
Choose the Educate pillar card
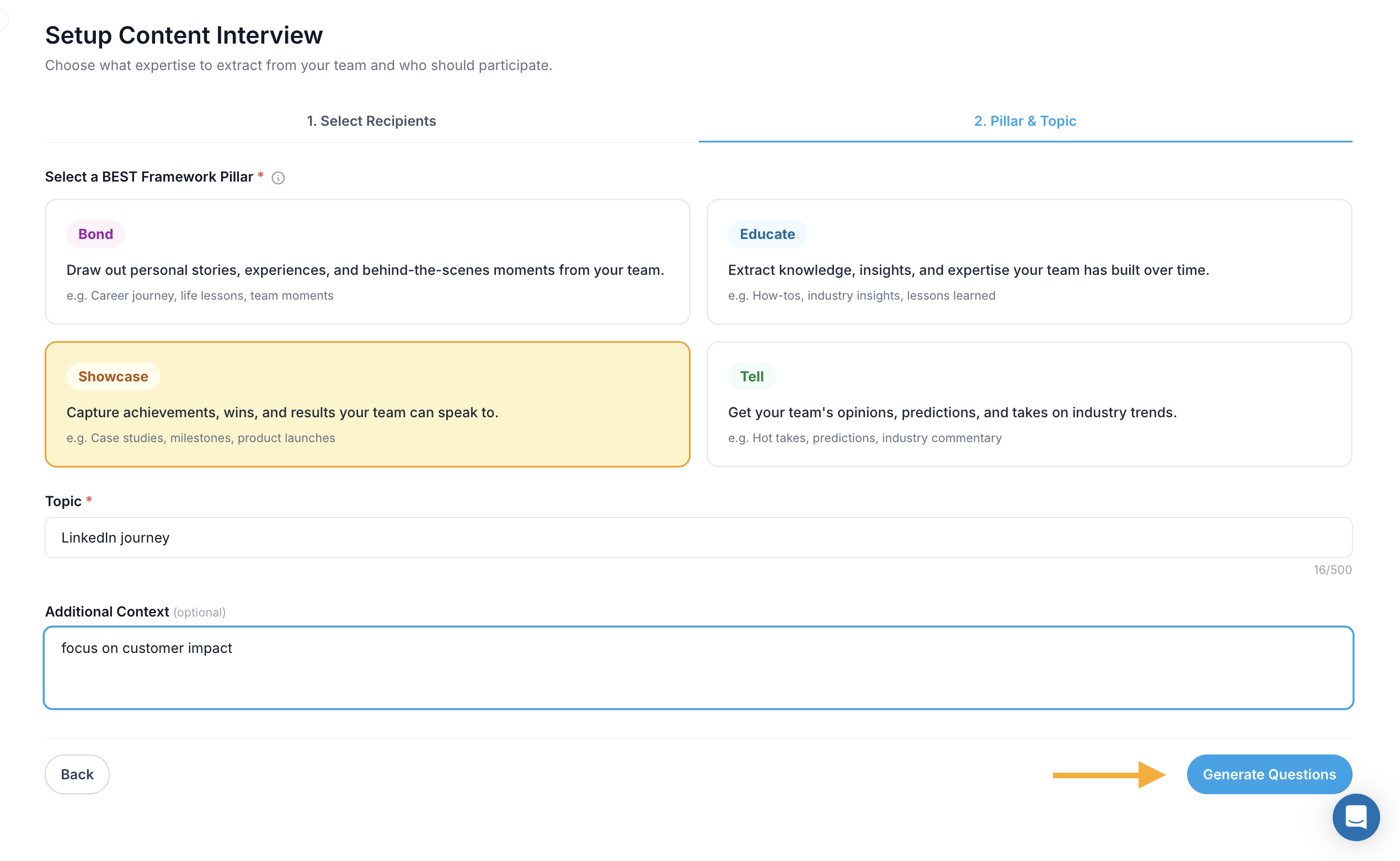tap(1028, 262)
